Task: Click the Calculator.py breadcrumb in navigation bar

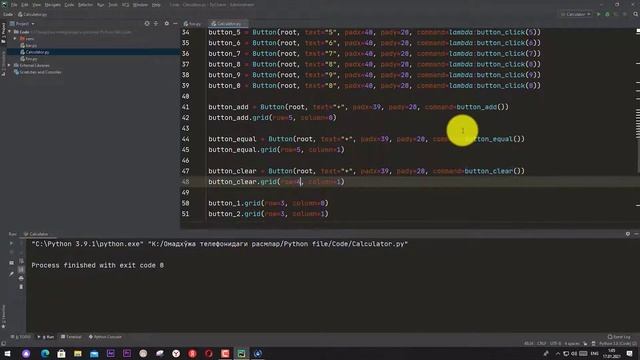Action: [x=33, y=14]
